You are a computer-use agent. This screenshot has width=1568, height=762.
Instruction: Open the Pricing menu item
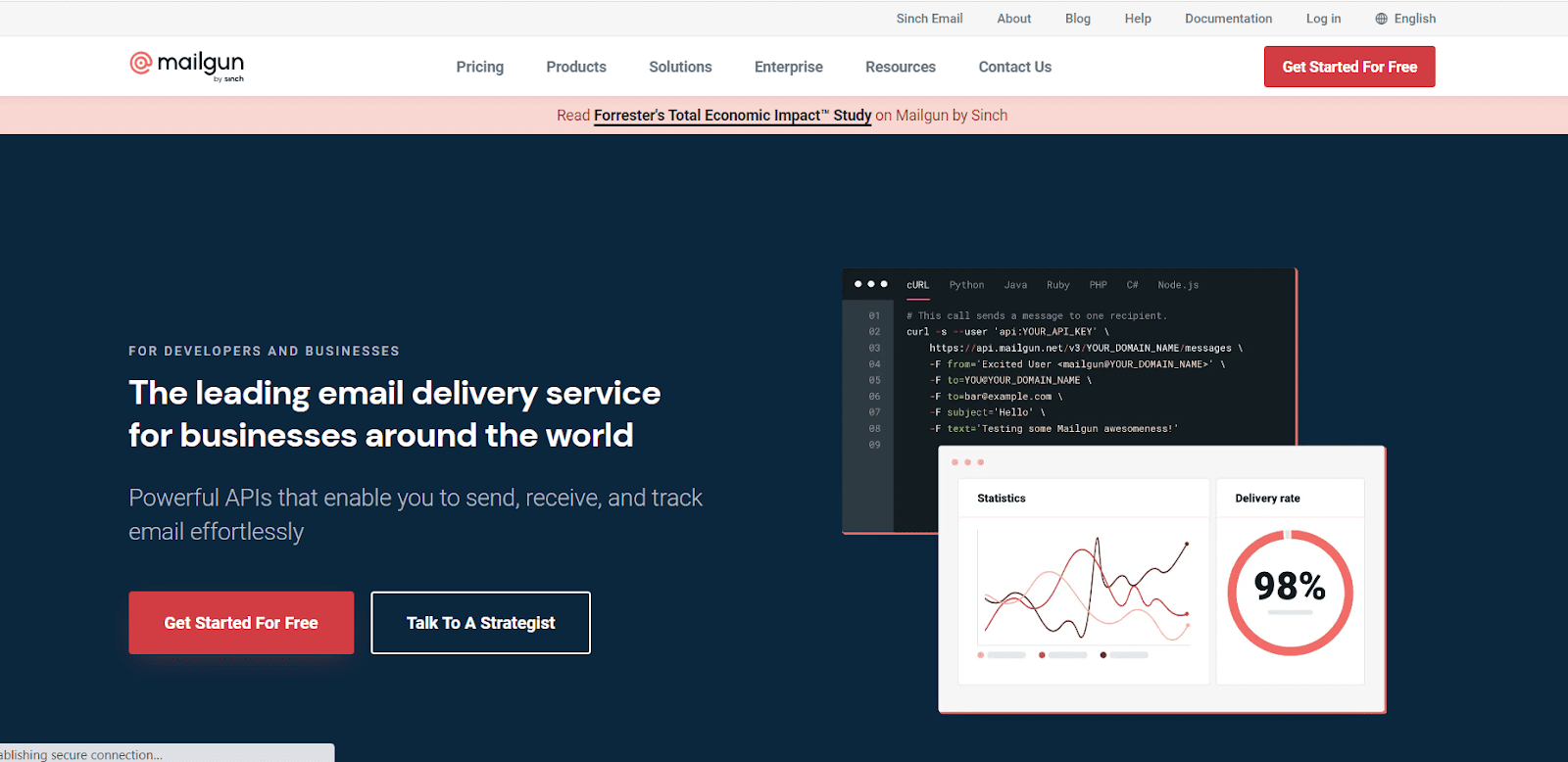pos(480,67)
